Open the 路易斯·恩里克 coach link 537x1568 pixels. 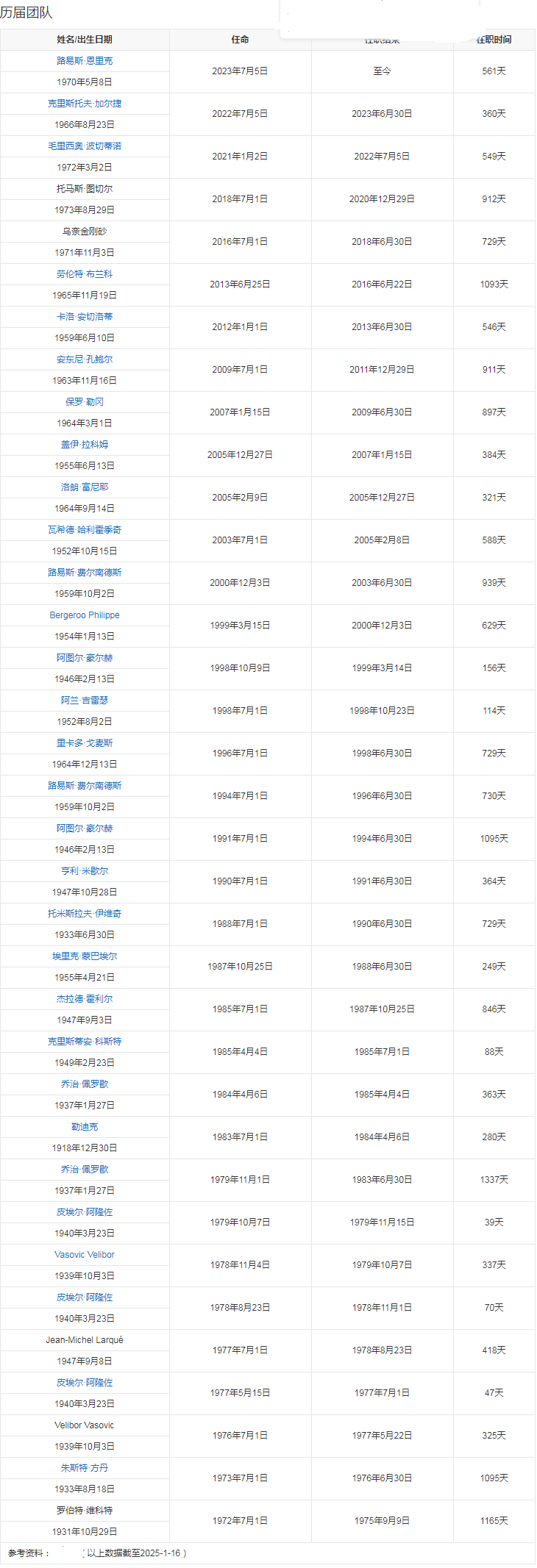(85, 61)
